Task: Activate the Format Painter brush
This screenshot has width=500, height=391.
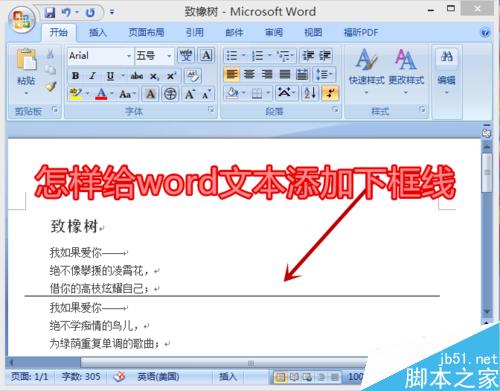Action: tap(51, 87)
